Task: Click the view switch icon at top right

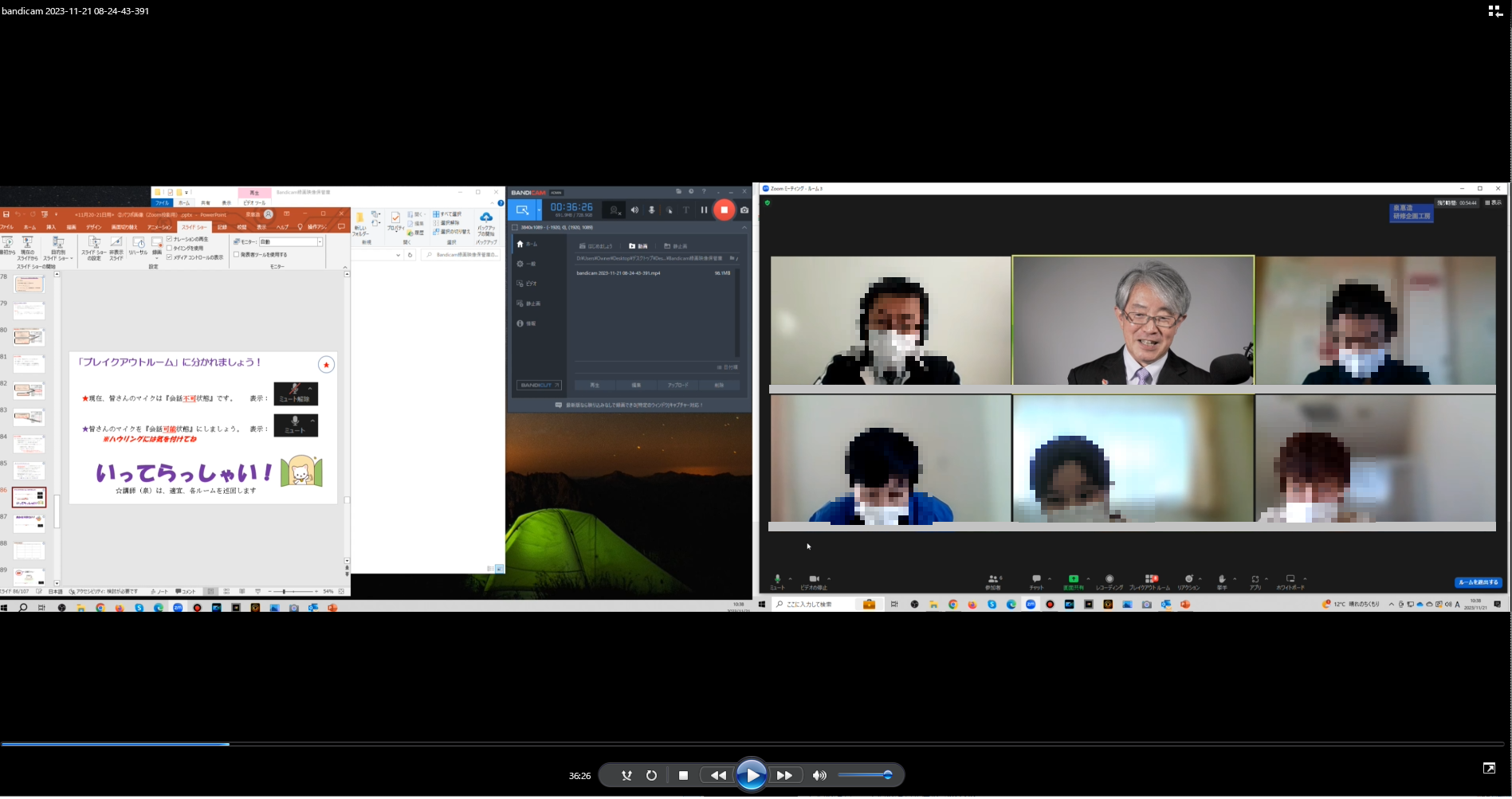Action: [x=1495, y=10]
